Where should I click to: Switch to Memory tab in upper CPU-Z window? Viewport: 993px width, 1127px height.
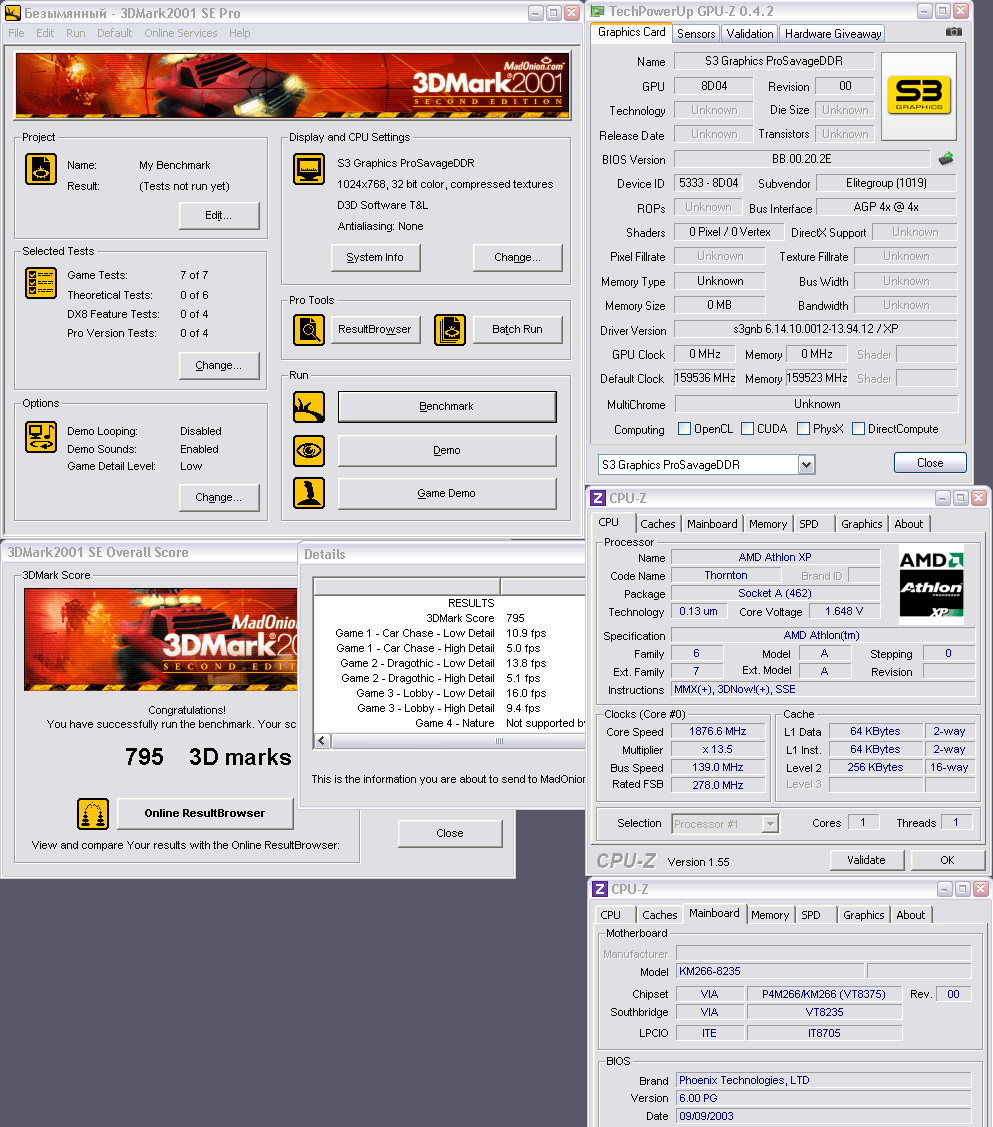click(767, 524)
